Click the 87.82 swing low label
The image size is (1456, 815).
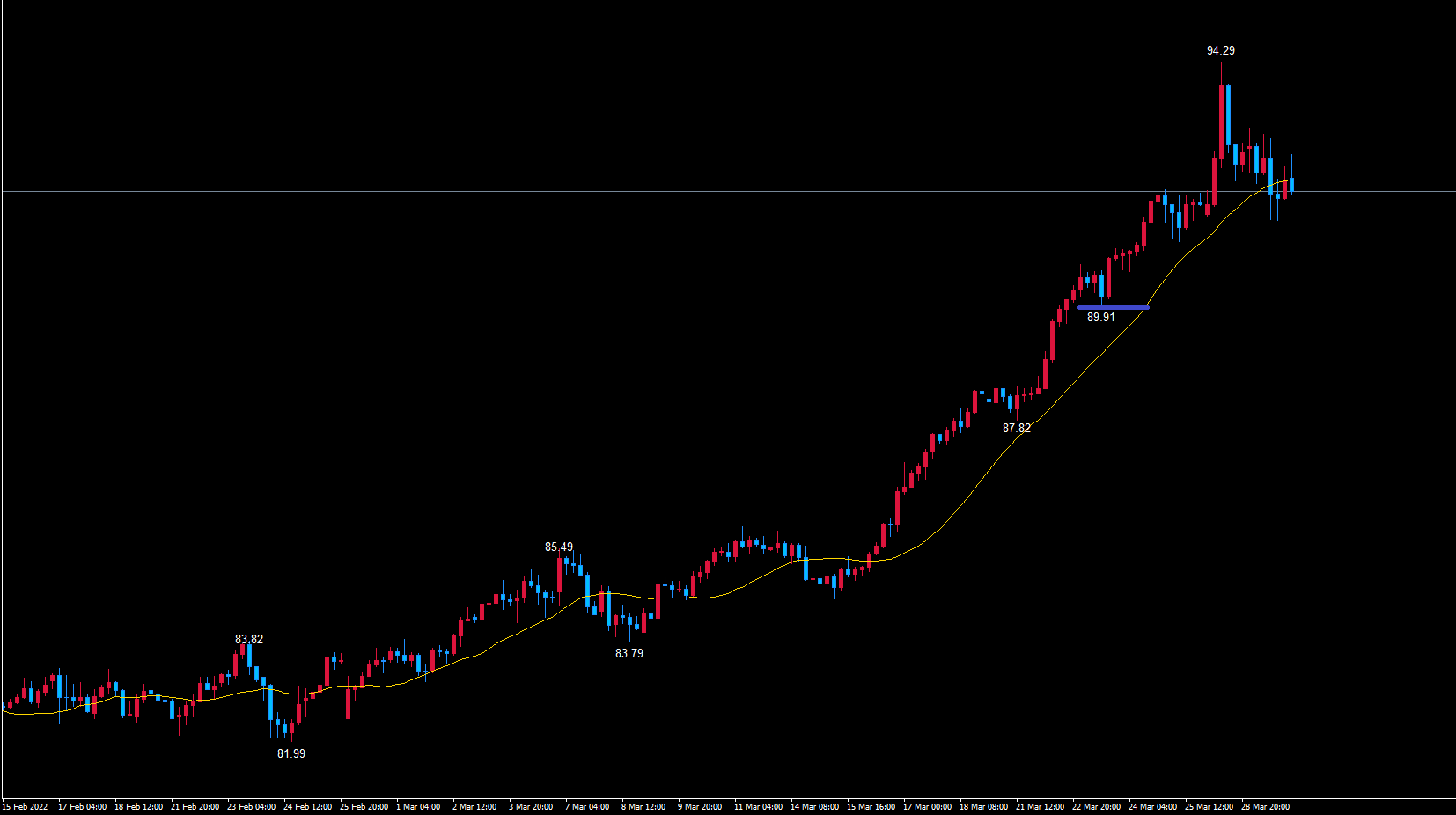point(1016,429)
